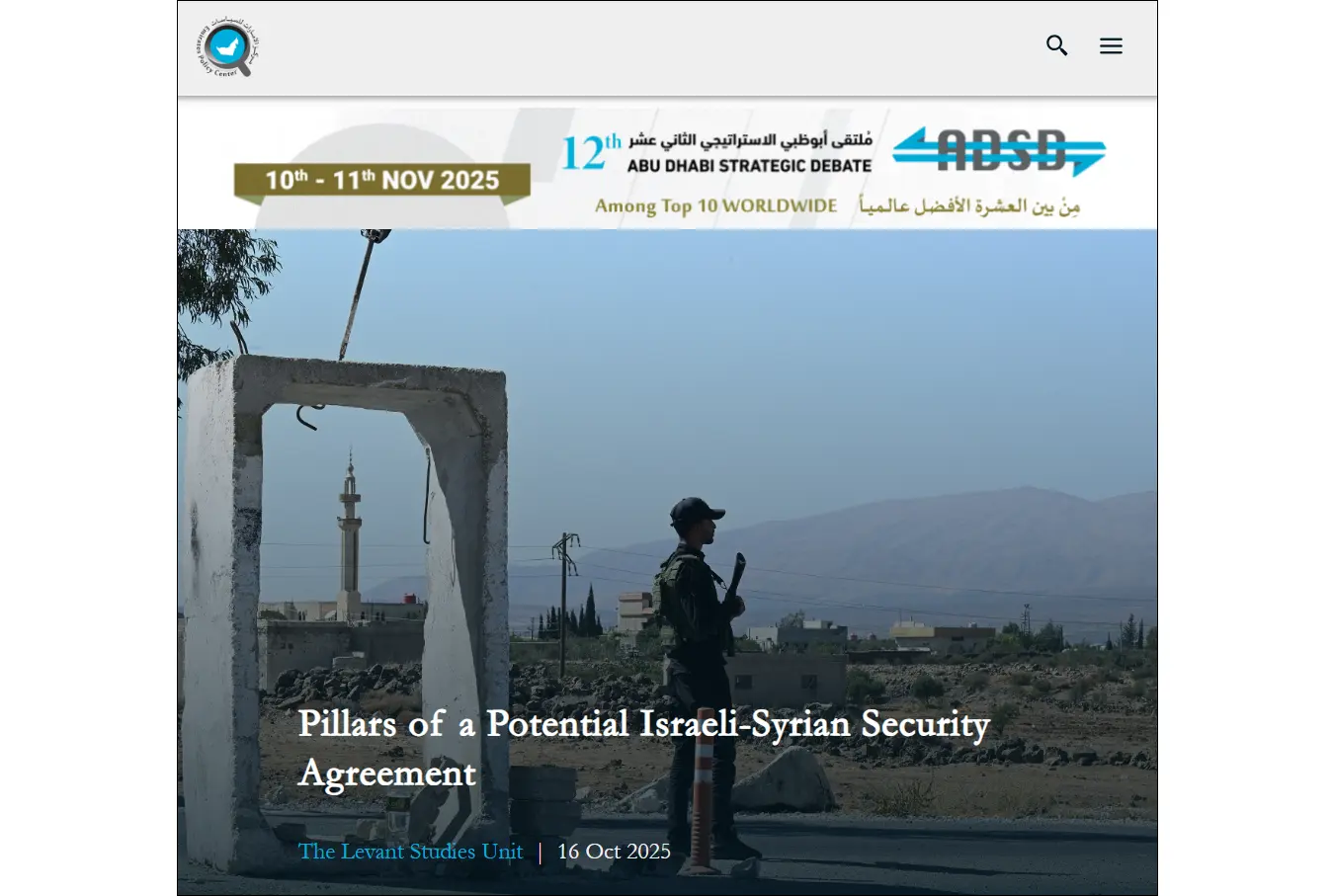The width and height of the screenshot is (1334, 896).
Task: Click 'Among Top 10 WORLDWIDE' banner text
Action: [715, 205]
